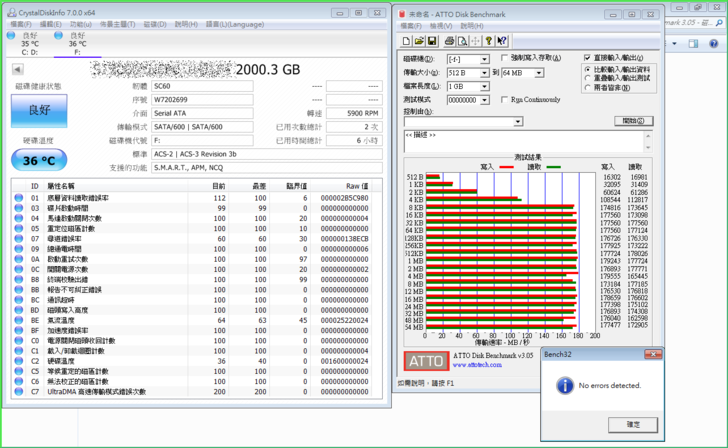This screenshot has width=728, height=448.
Task: Toggle the 直接輸入/輸出 (Direct I/O) checkbox
Action: 587,59
